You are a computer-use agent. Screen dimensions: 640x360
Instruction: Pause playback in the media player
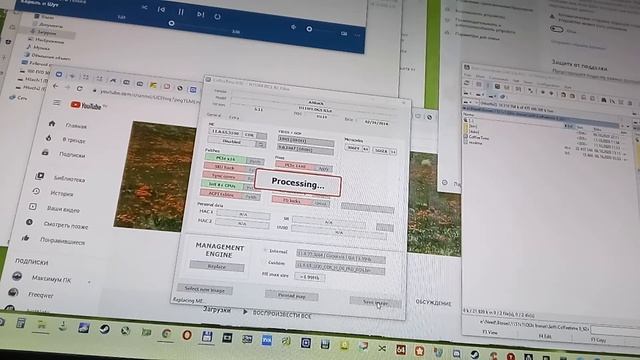click(181, 12)
